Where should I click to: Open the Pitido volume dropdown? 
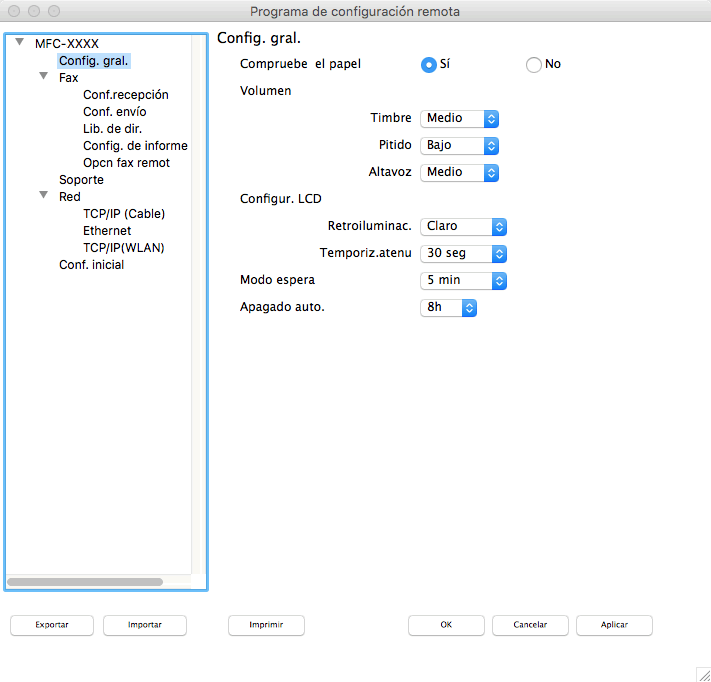(459, 146)
